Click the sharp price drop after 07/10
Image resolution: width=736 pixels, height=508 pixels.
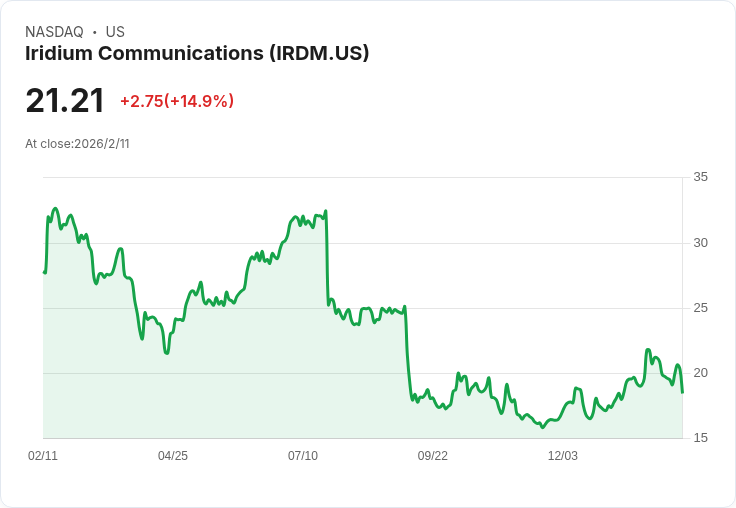[x=327, y=258]
